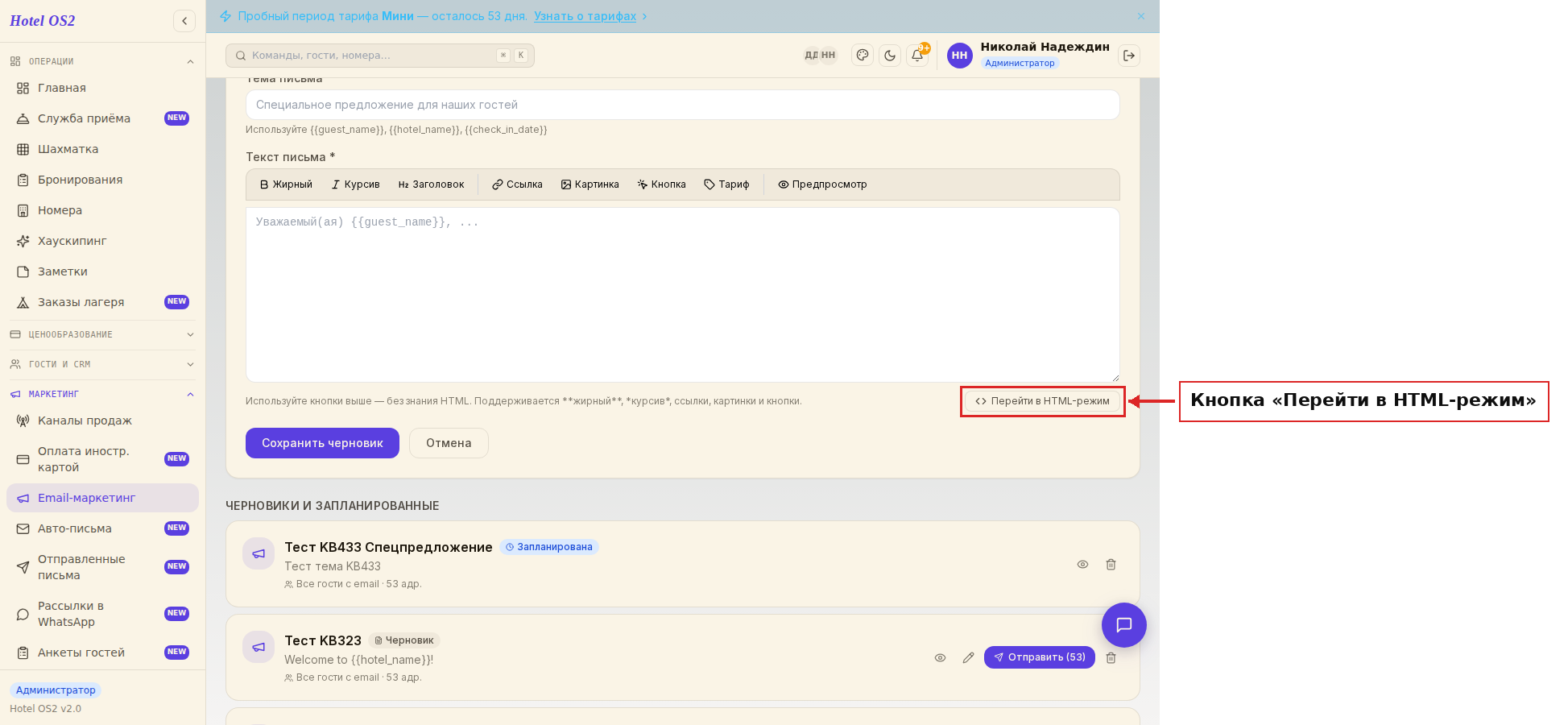Screen dimensions: 1568x725
Task: Click the Администратор badge at sidebar bottom
Action: 56,690
